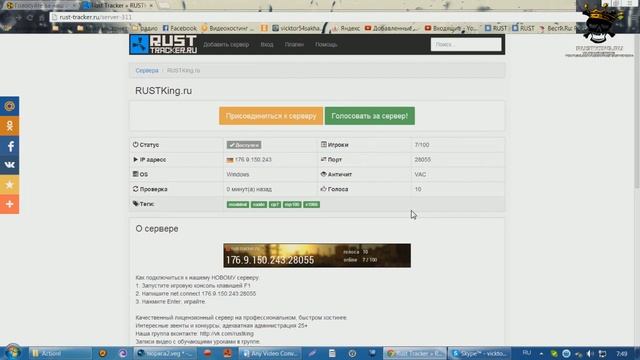
Task: Click the IP address 176.9.150.243 value
Action: click(x=253, y=160)
